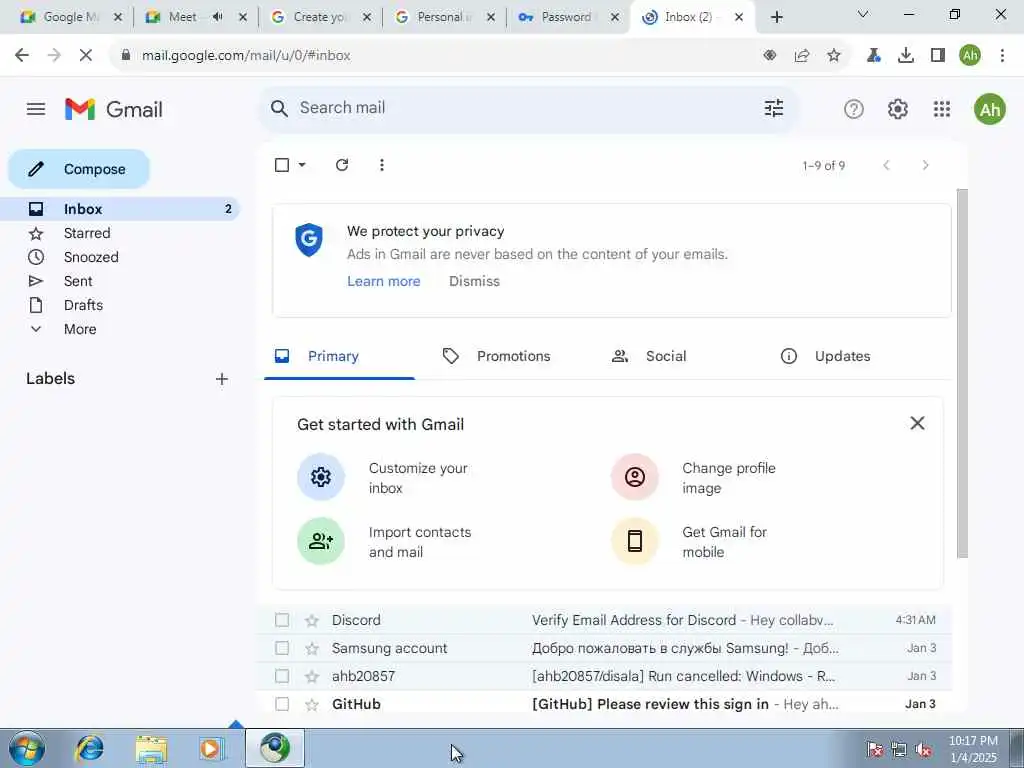Select the Discord email checkbox

(282, 620)
